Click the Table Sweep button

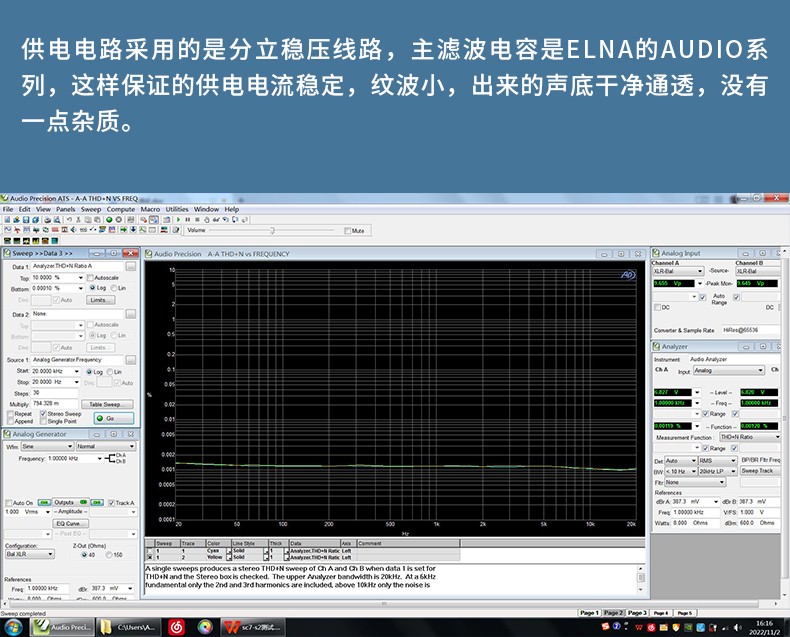point(107,404)
